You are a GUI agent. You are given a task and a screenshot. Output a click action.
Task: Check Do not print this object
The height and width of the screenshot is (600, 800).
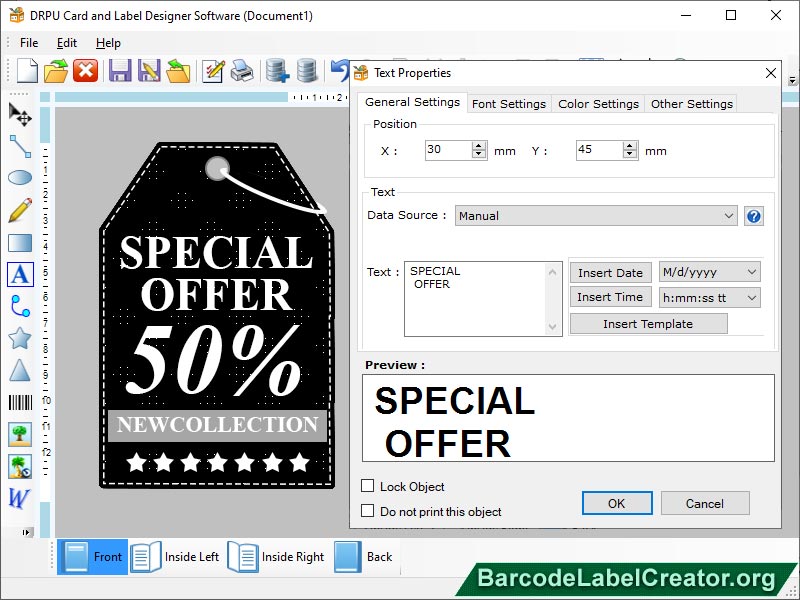(367, 511)
